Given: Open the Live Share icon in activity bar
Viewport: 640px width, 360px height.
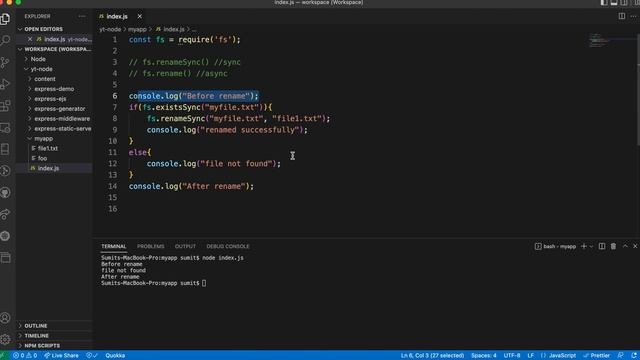Looking at the screenshot, I should click(5, 214).
